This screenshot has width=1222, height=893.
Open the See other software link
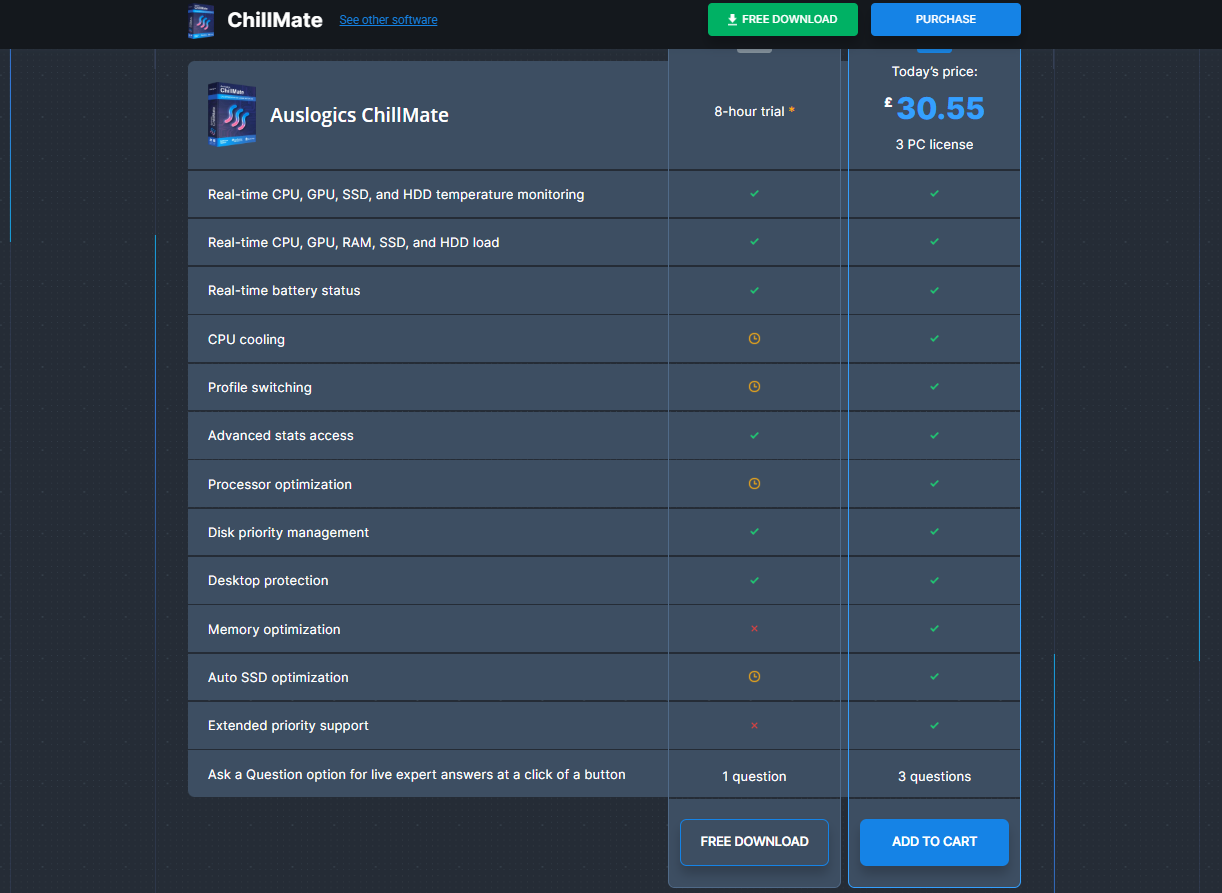tap(388, 20)
